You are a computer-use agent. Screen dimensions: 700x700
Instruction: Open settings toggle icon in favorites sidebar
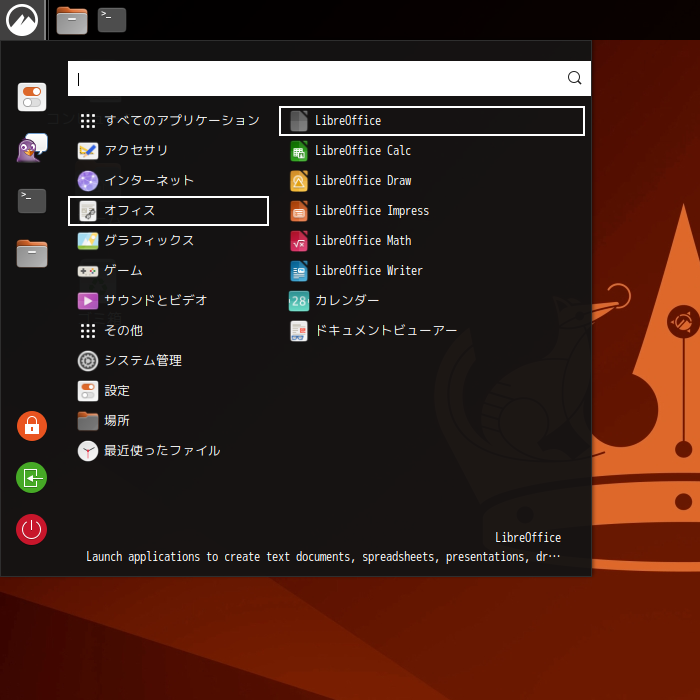tap(32, 97)
